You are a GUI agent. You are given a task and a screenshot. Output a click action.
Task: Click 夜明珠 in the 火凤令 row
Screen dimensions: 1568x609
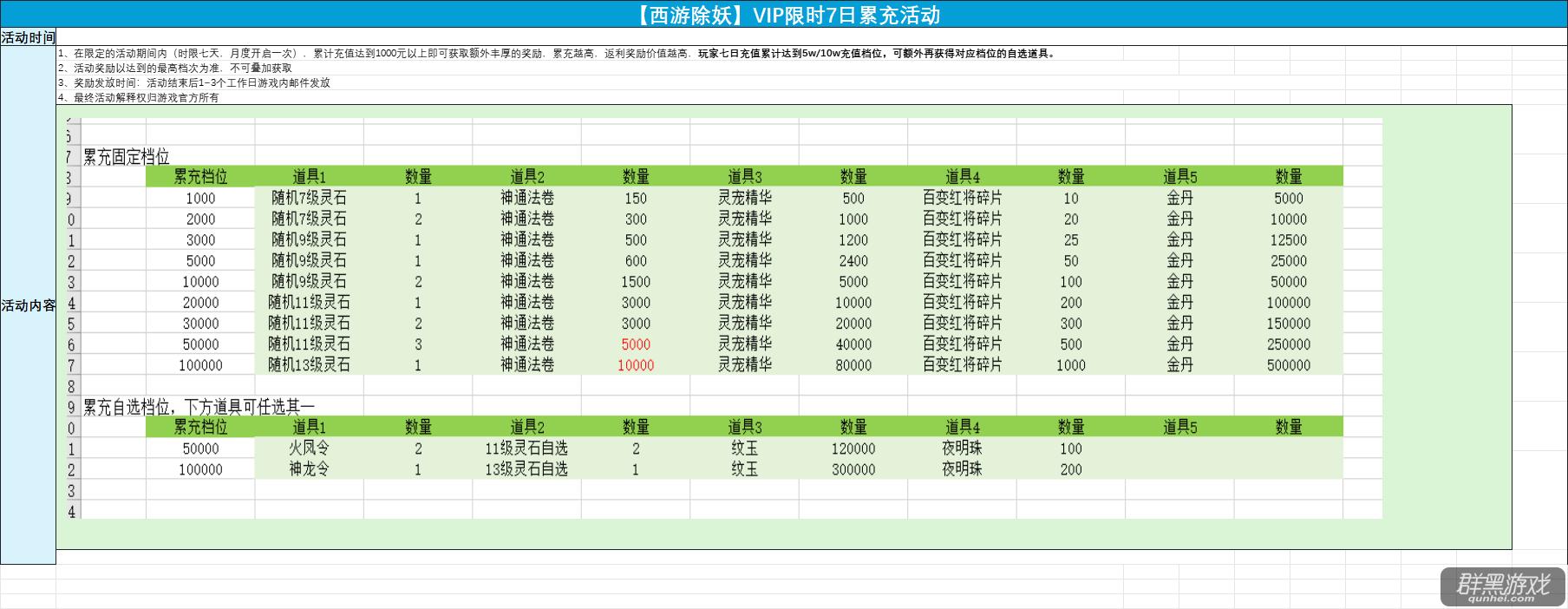coord(963,448)
